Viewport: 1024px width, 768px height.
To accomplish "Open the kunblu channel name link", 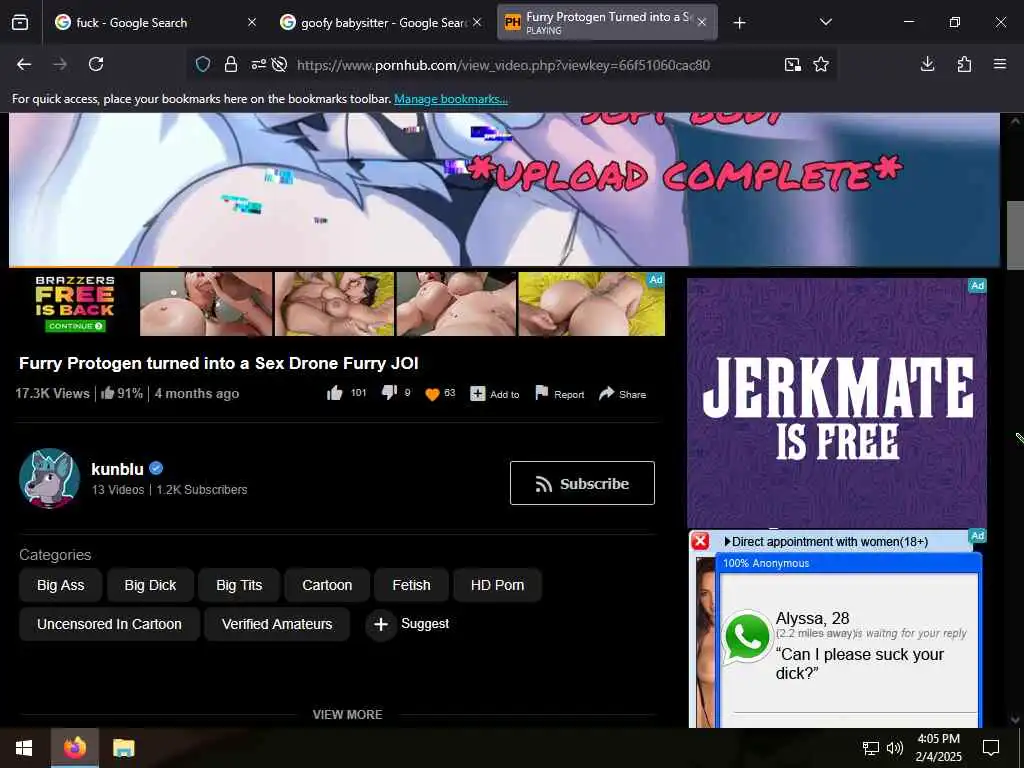I will pos(118,469).
